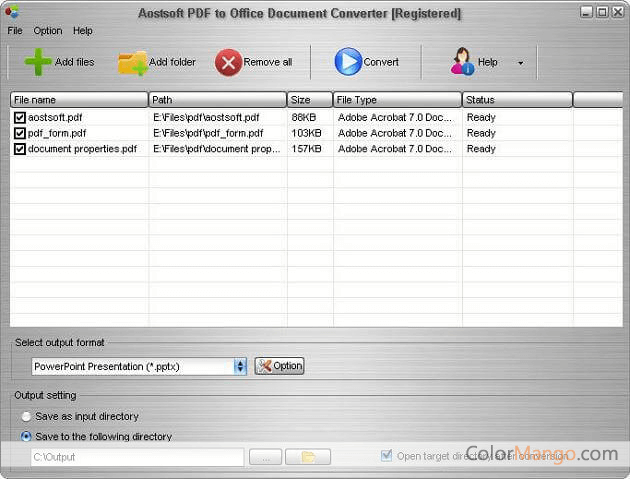Click the open folder icon button
630x479 pixels.
tap(308, 457)
